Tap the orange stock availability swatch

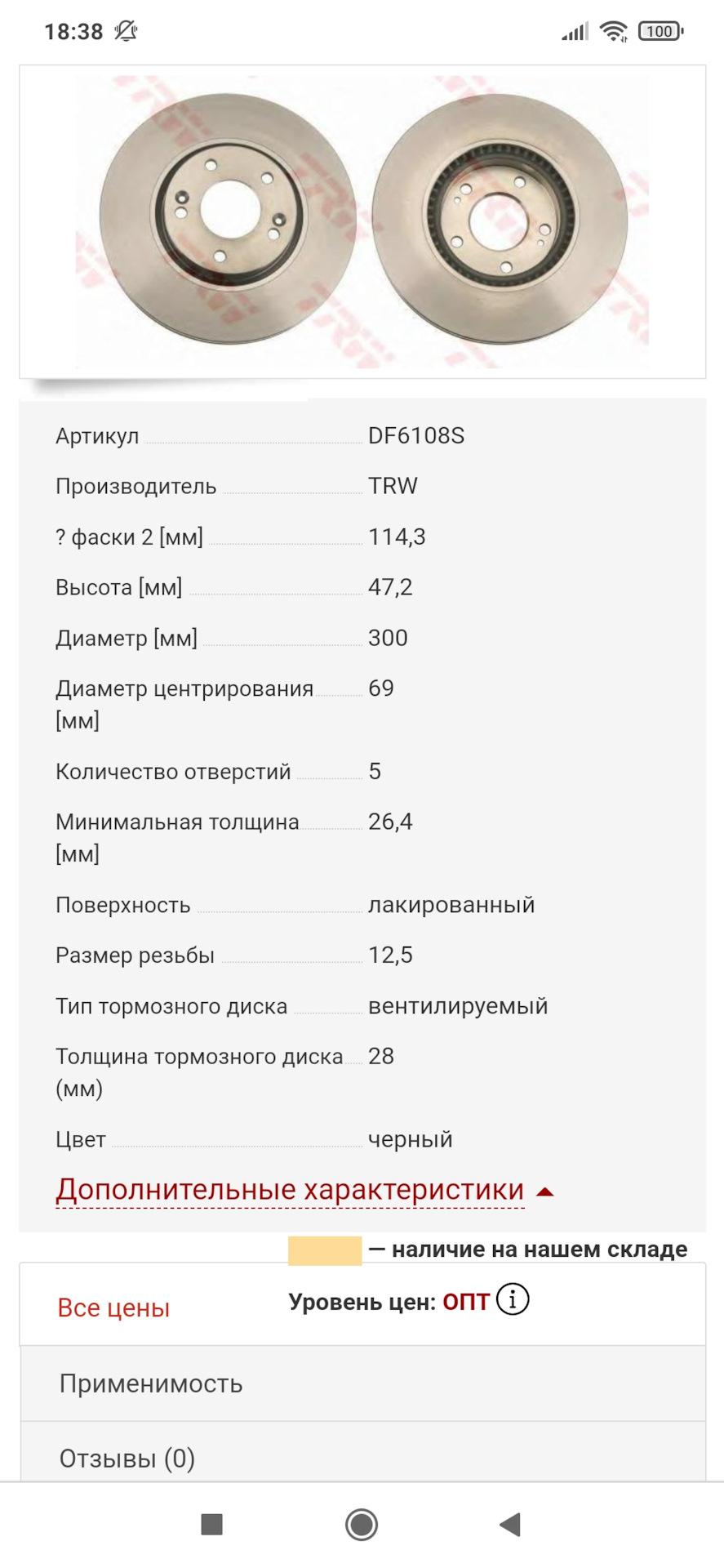(x=324, y=1250)
